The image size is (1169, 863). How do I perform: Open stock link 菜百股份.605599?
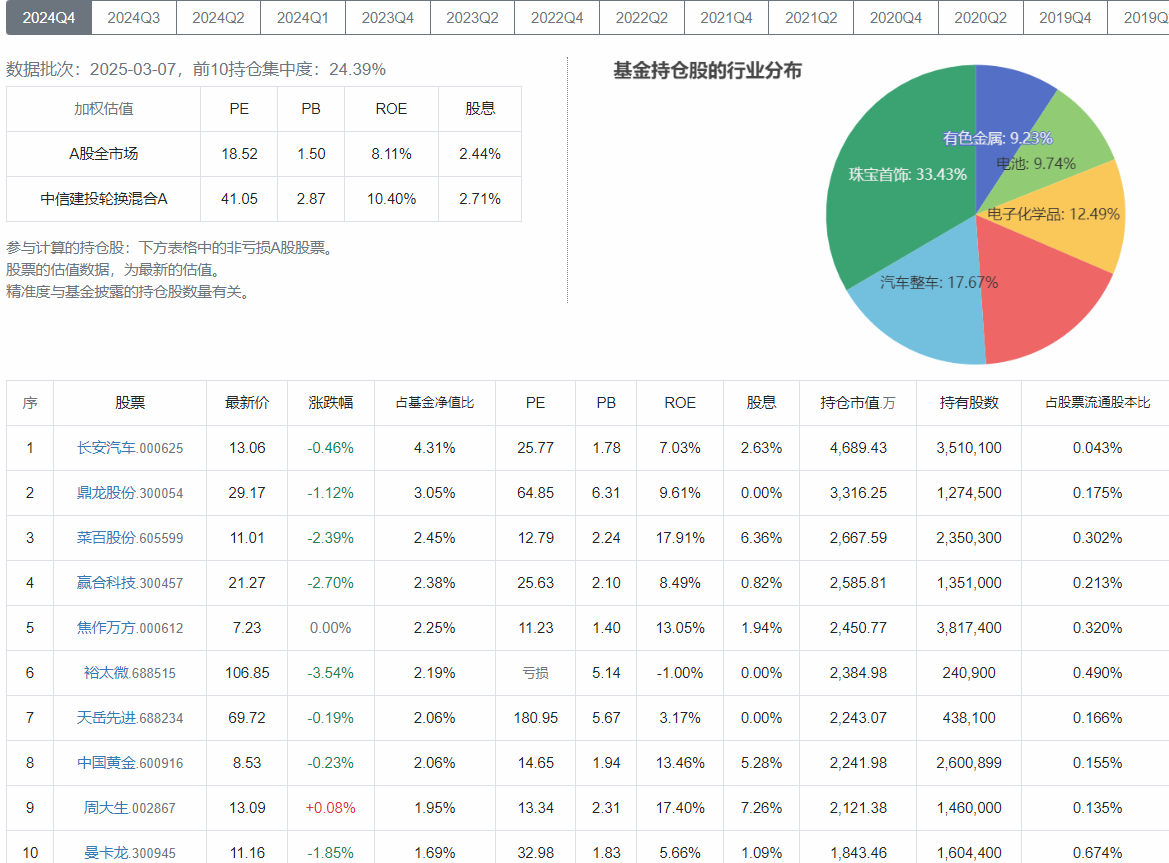pyautogui.click(x=130, y=538)
